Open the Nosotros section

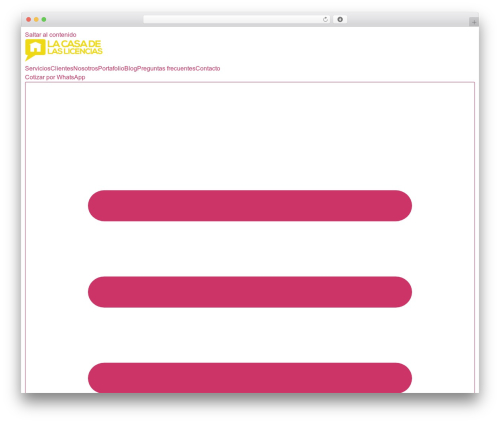(x=86, y=68)
